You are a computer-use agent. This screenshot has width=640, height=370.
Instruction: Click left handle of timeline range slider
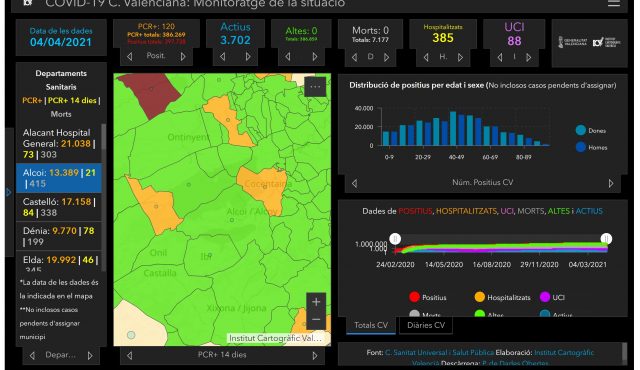(x=395, y=239)
